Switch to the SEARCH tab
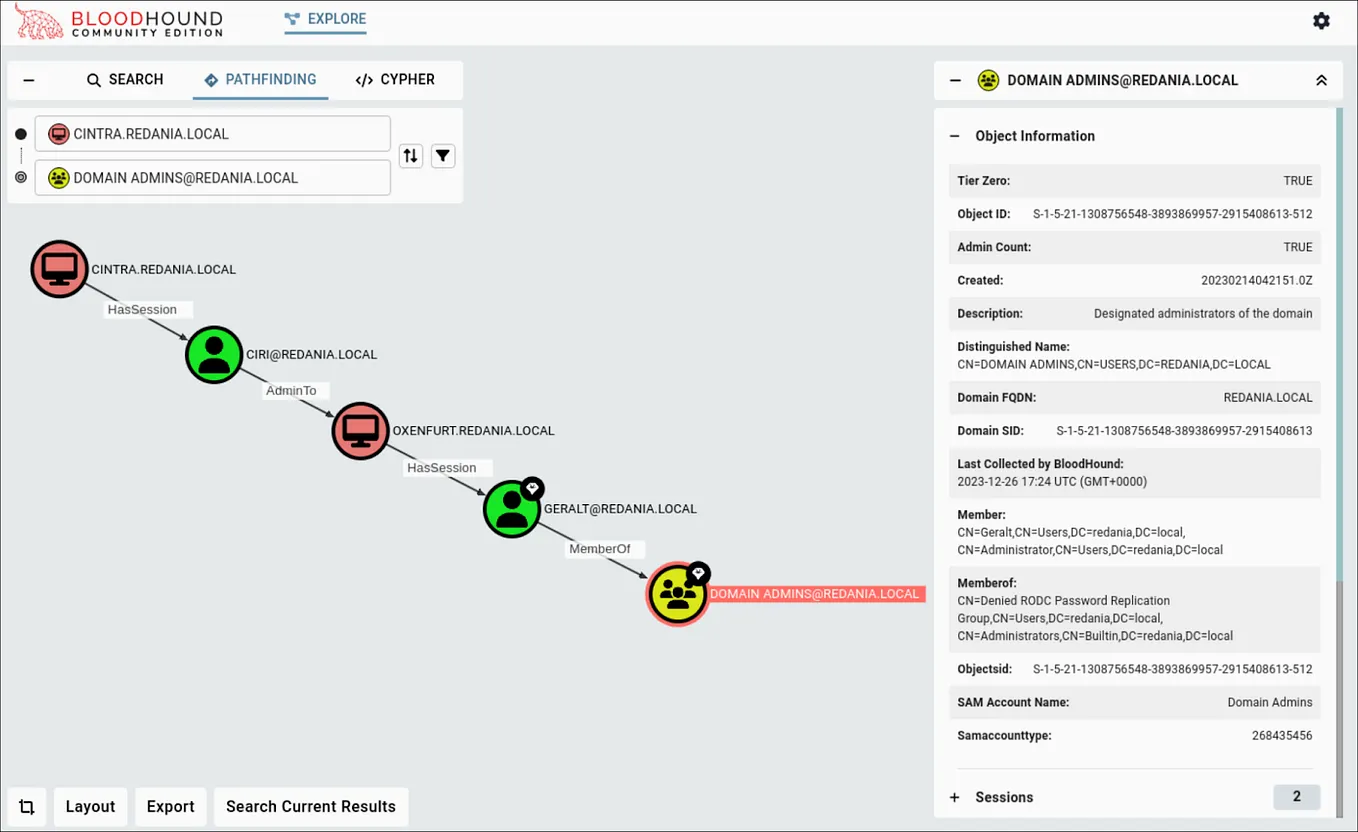 coord(125,79)
